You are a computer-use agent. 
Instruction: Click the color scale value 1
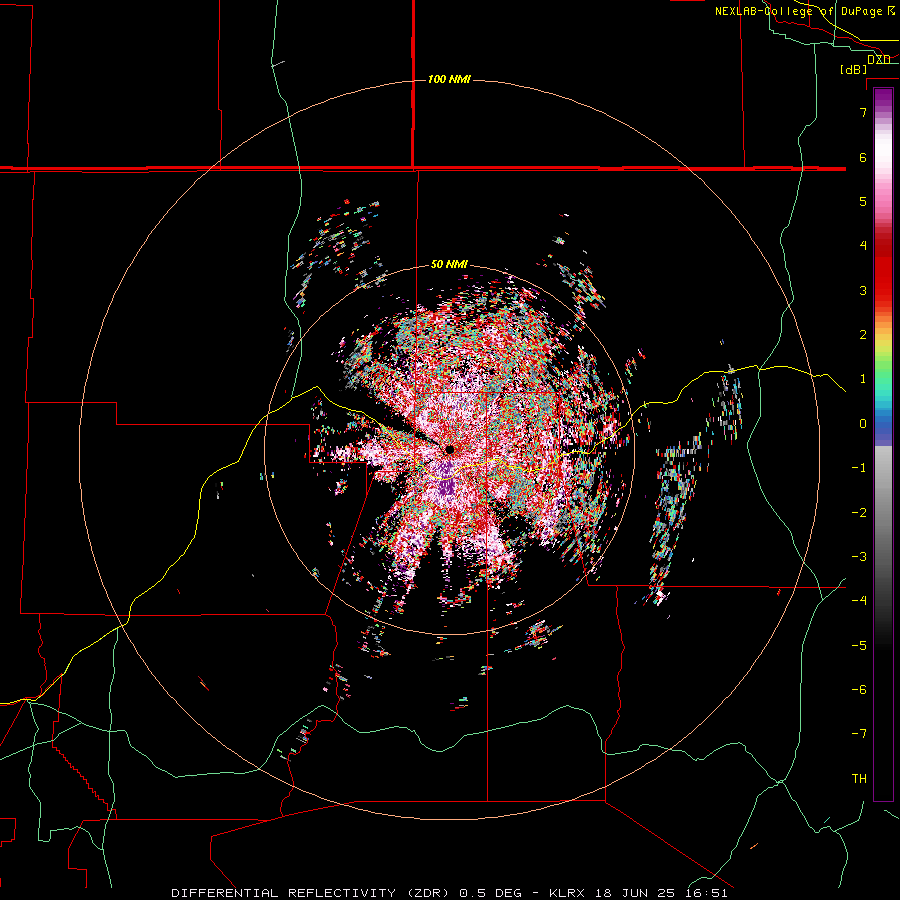tap(863, 379)
